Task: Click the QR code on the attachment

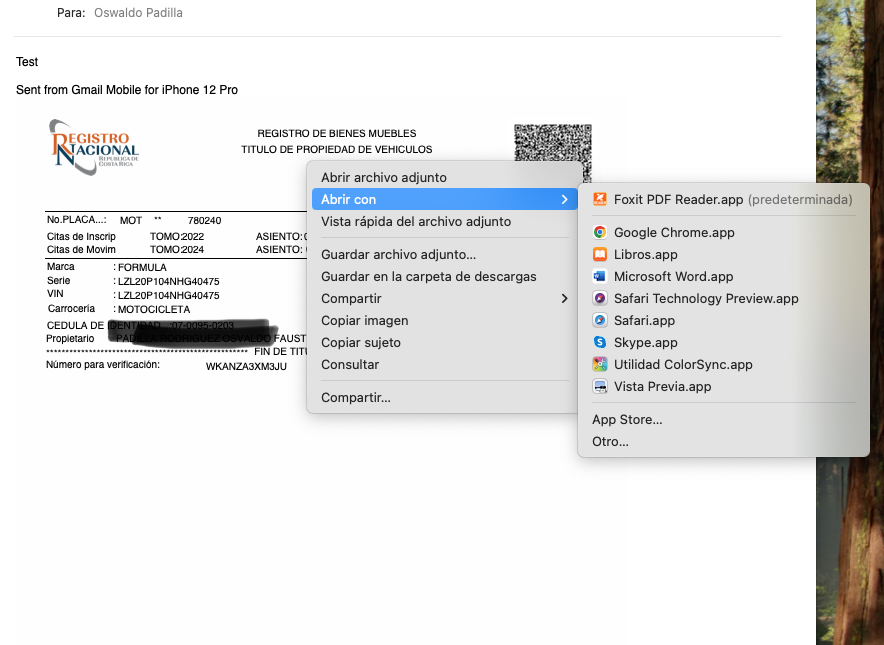Action: pyautogui.click(x=552, y=141)
